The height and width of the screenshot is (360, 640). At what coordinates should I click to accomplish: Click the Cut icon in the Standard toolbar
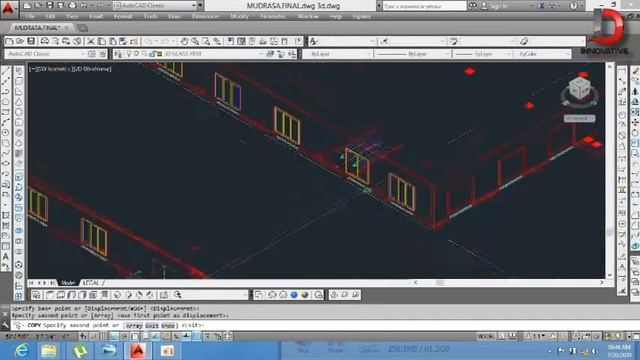click(91, 41)
